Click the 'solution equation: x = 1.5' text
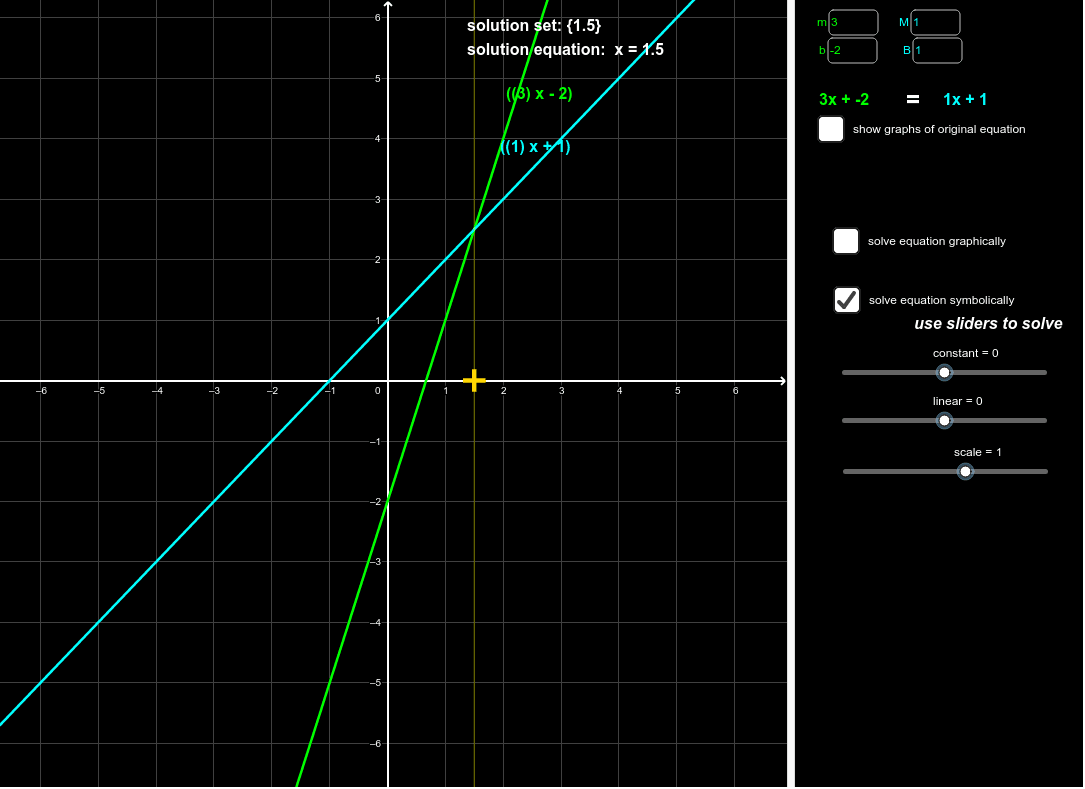The height and width of the screenshot is (789, 1085). click(565, 50)
